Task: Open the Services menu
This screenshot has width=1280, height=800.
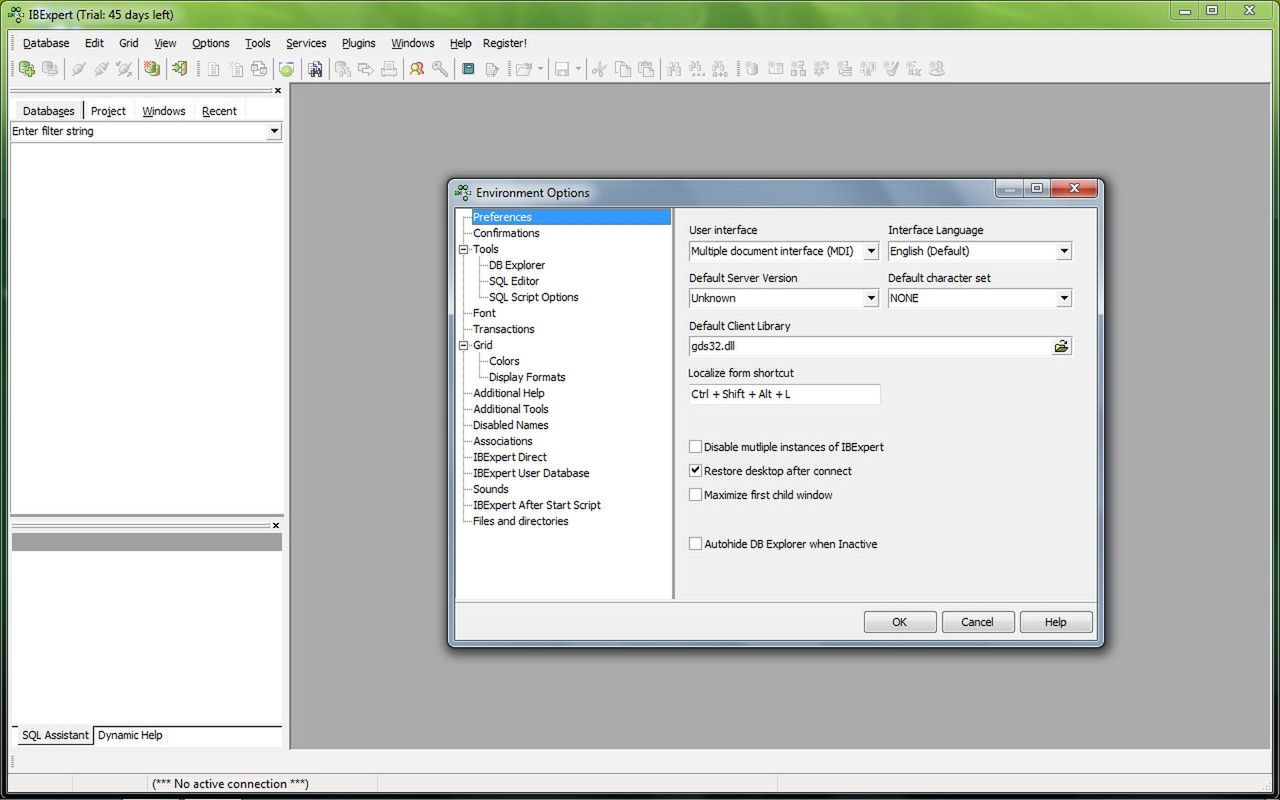Action: (306, 43)
